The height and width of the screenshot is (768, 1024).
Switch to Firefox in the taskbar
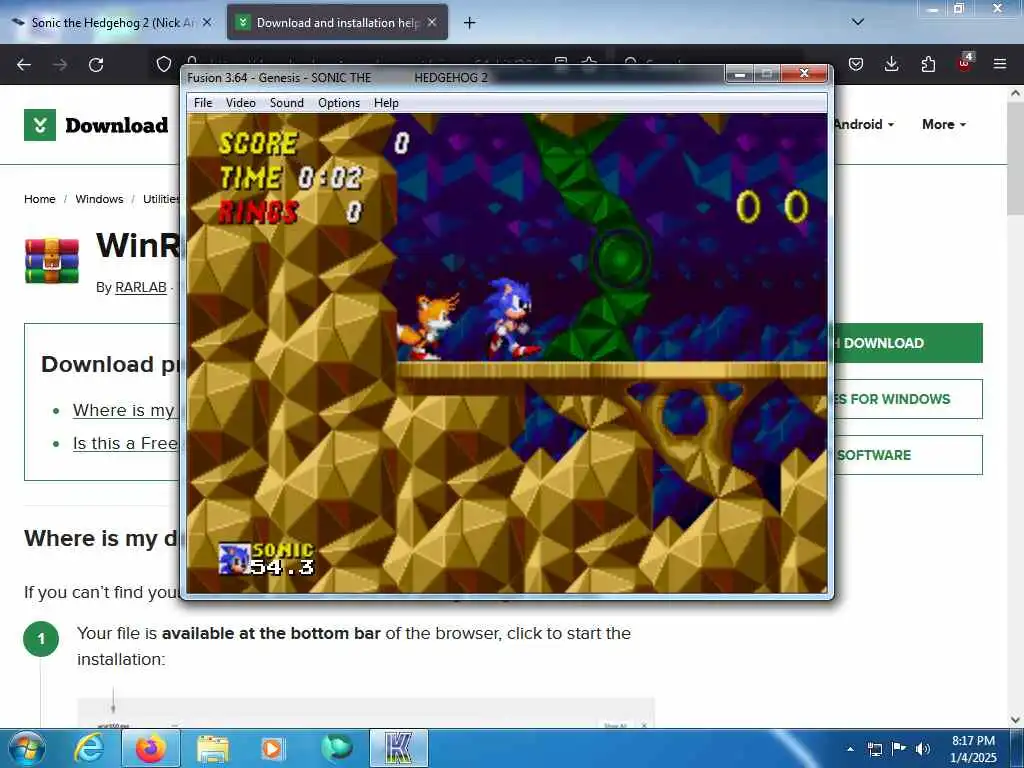pyautogui.click(x=151, y=749)
